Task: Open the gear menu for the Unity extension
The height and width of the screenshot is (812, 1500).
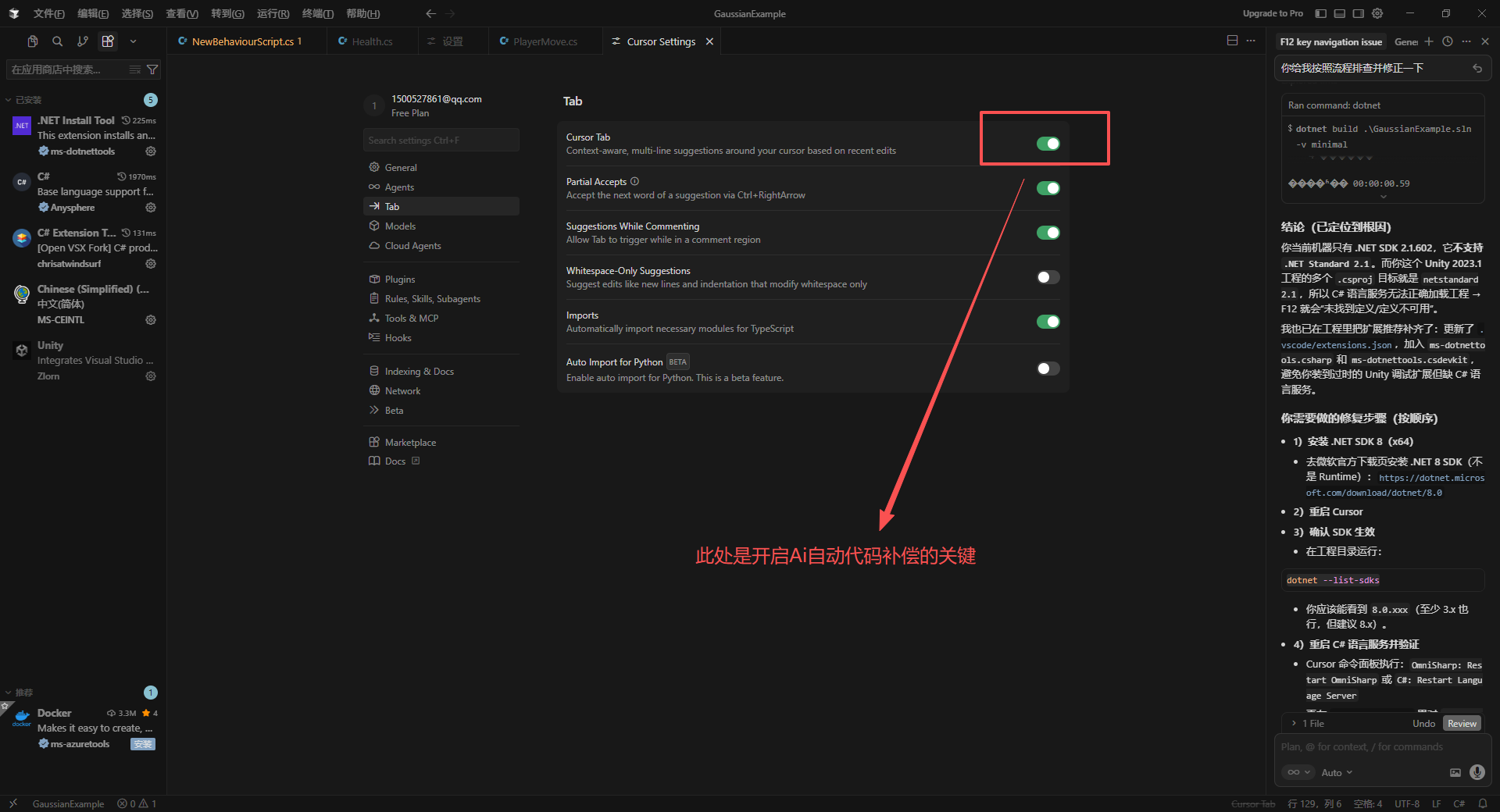Action: tap(151, 376)
